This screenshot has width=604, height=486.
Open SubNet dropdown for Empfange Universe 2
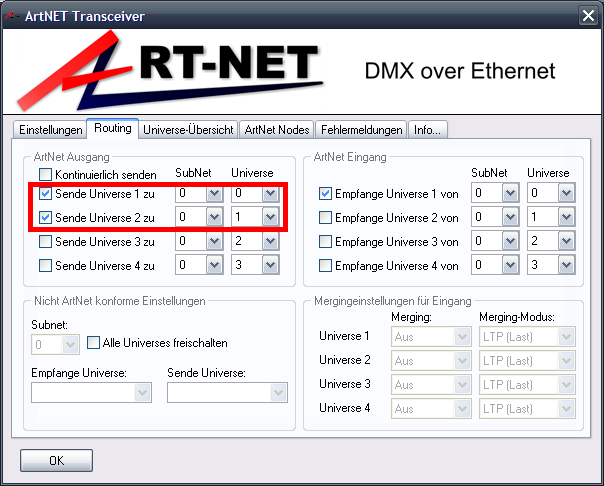[510, 217]
